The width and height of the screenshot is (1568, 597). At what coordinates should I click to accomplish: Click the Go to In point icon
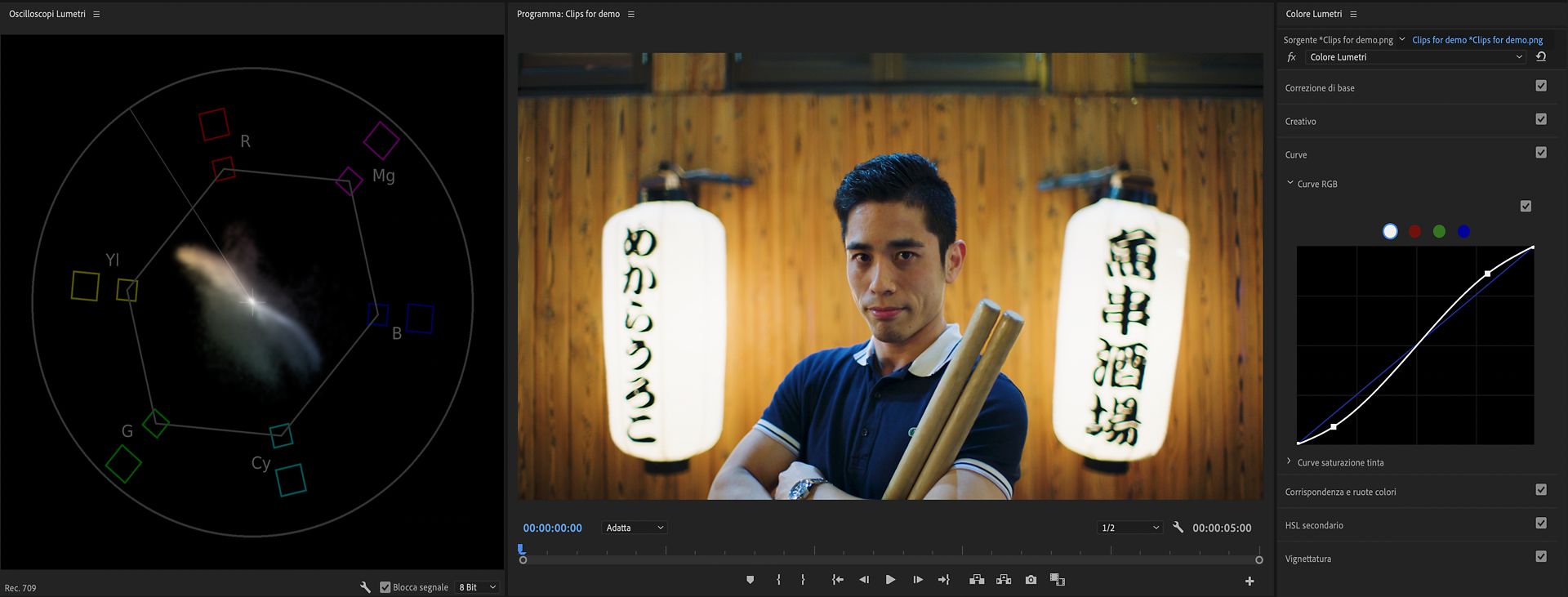[837, 580]
